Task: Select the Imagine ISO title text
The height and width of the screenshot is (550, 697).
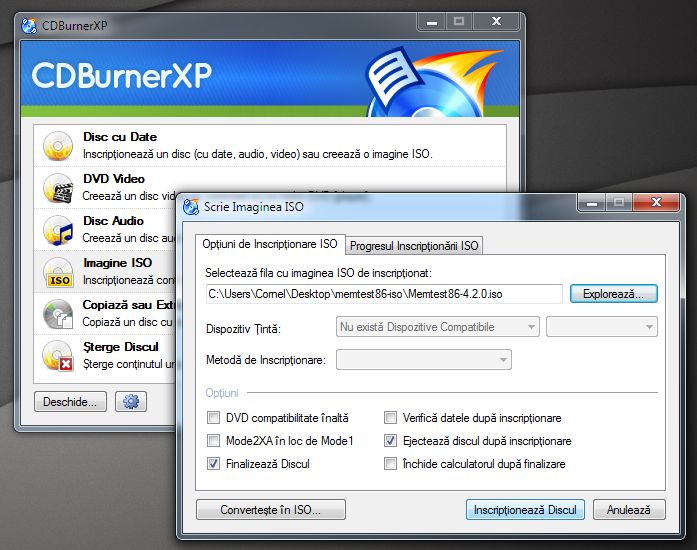Action: 117,263
